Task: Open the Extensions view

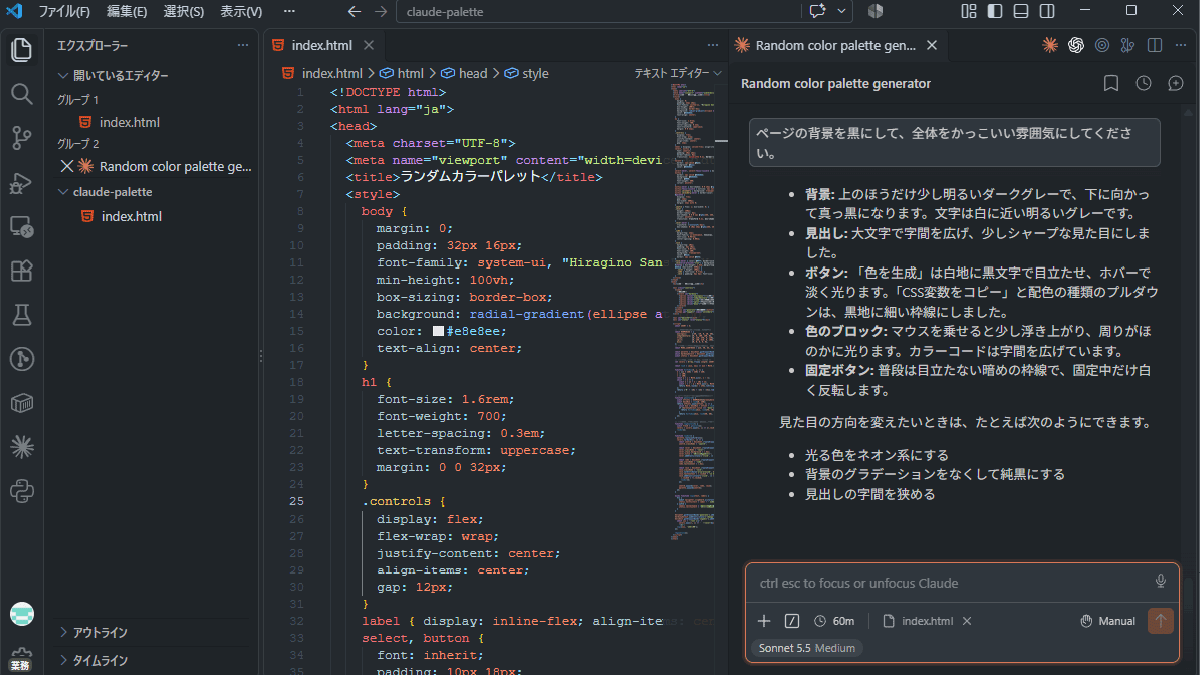Action: tap(22, 270)
